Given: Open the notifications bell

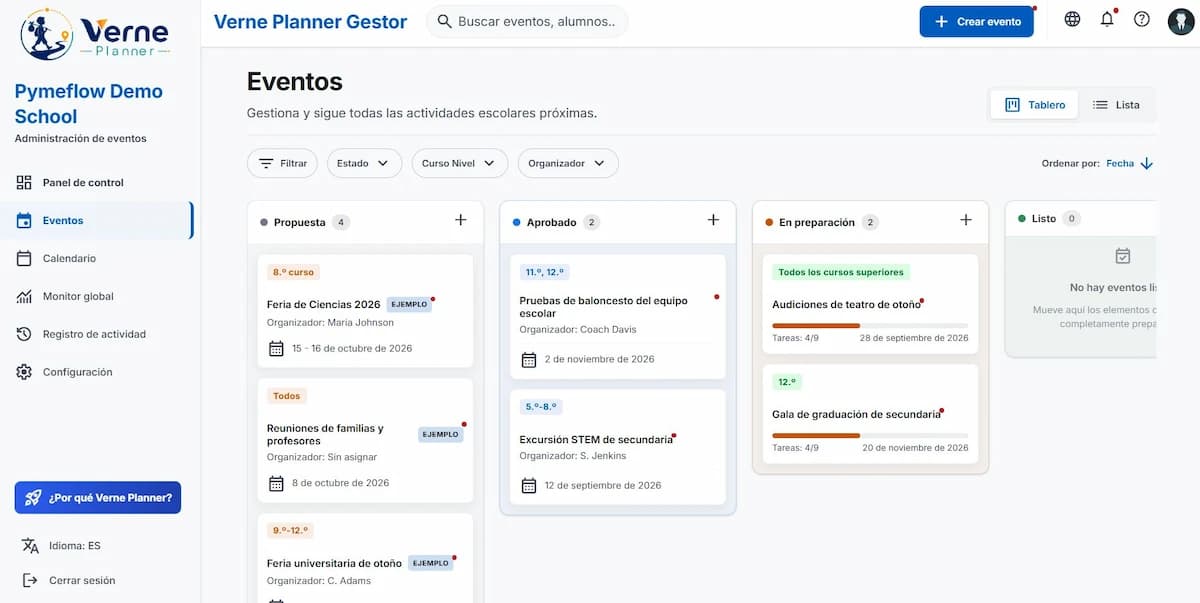Looking at the screenshot, I should tap(1107, 19).
